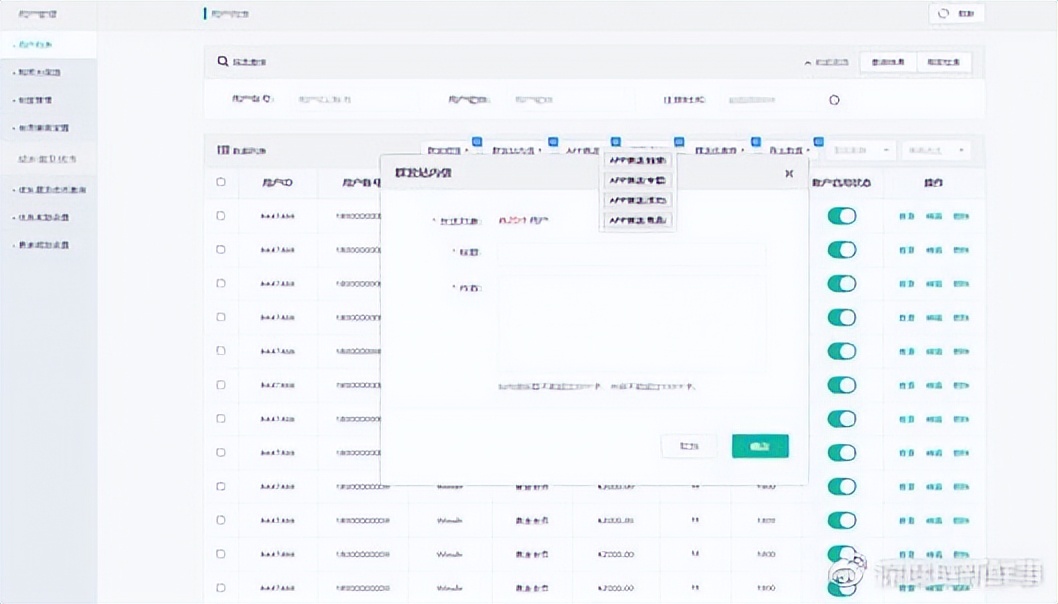The width and height of the screenshot is (1058, 604).
Task: Toggle the first row's account status switch
Action: tap(842, 216)
